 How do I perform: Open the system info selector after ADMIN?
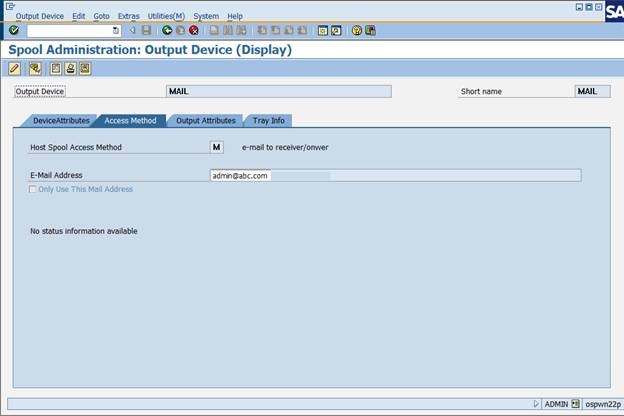[575, 404]
